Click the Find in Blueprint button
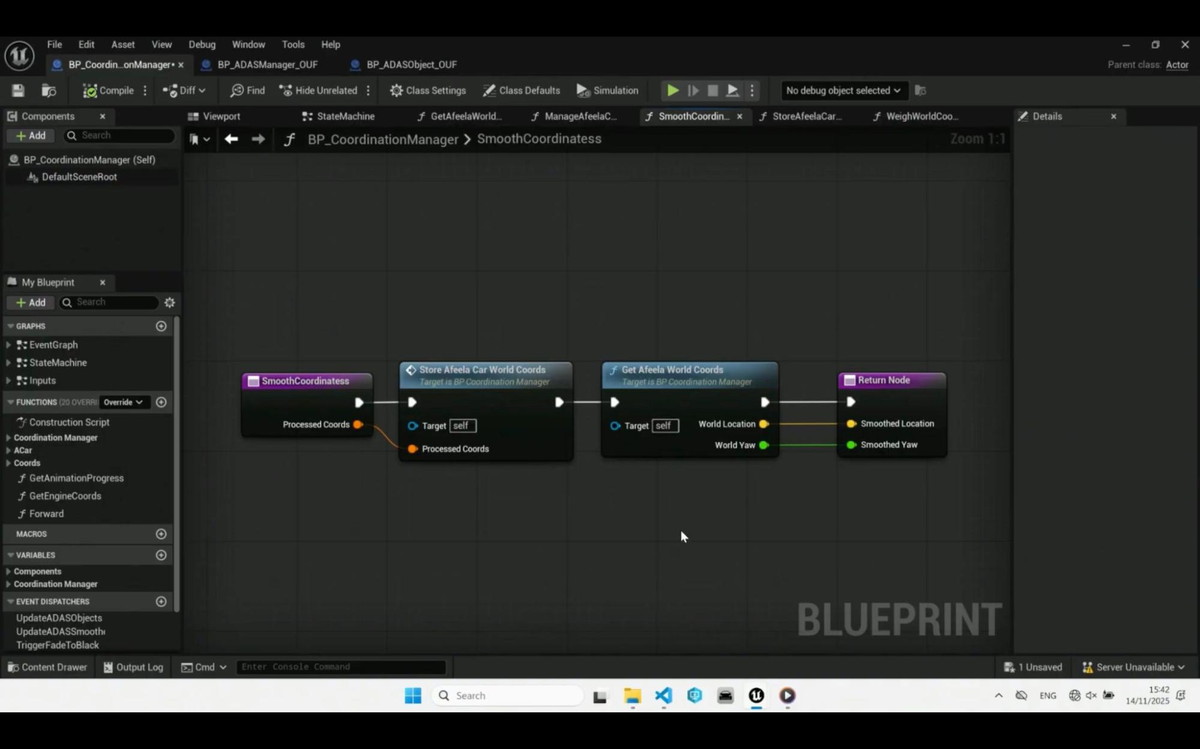The width and height of the screenshot is (1200, 749). coord(247,90)
